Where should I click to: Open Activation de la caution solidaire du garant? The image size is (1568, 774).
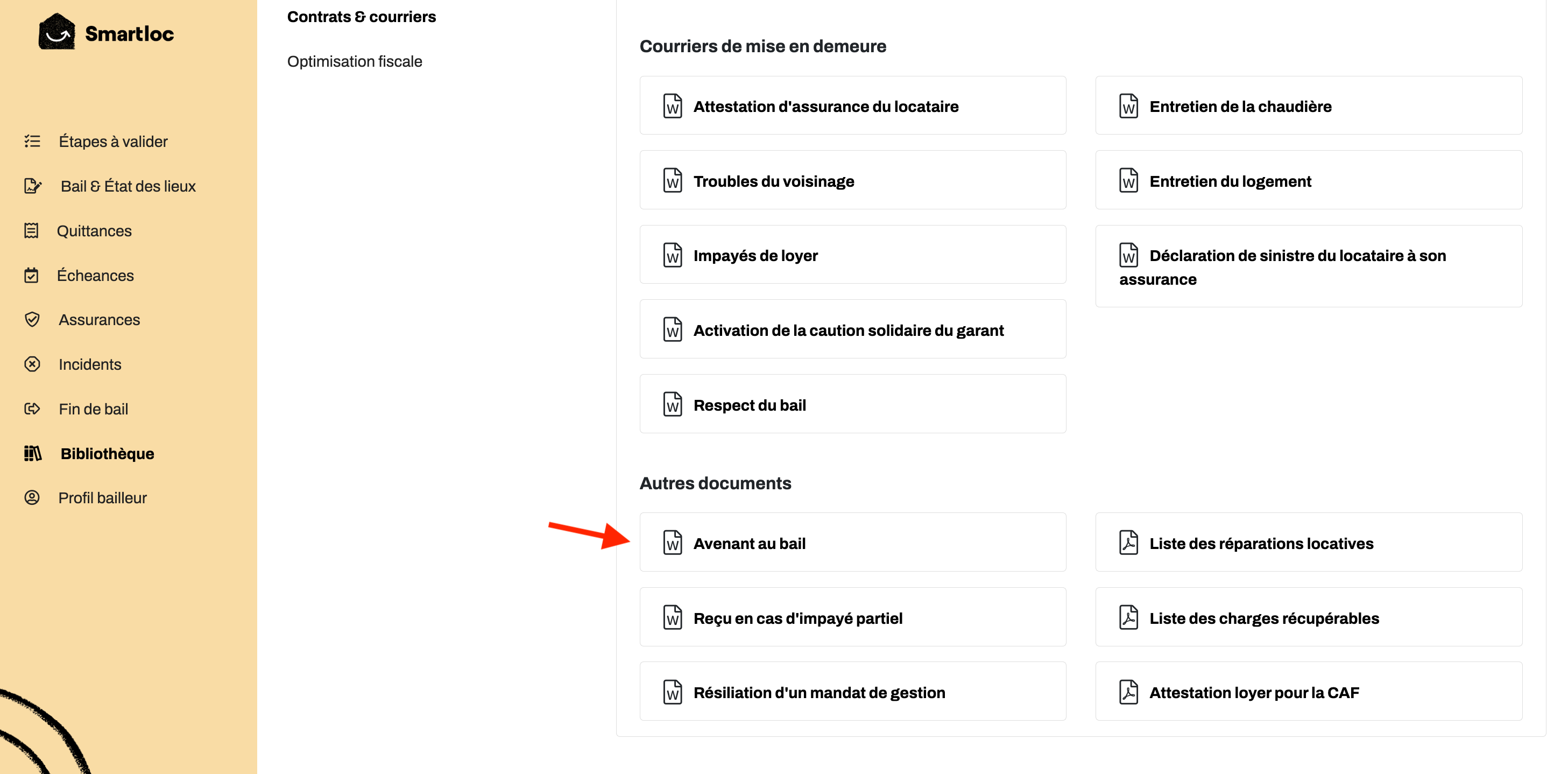(853, 329)
